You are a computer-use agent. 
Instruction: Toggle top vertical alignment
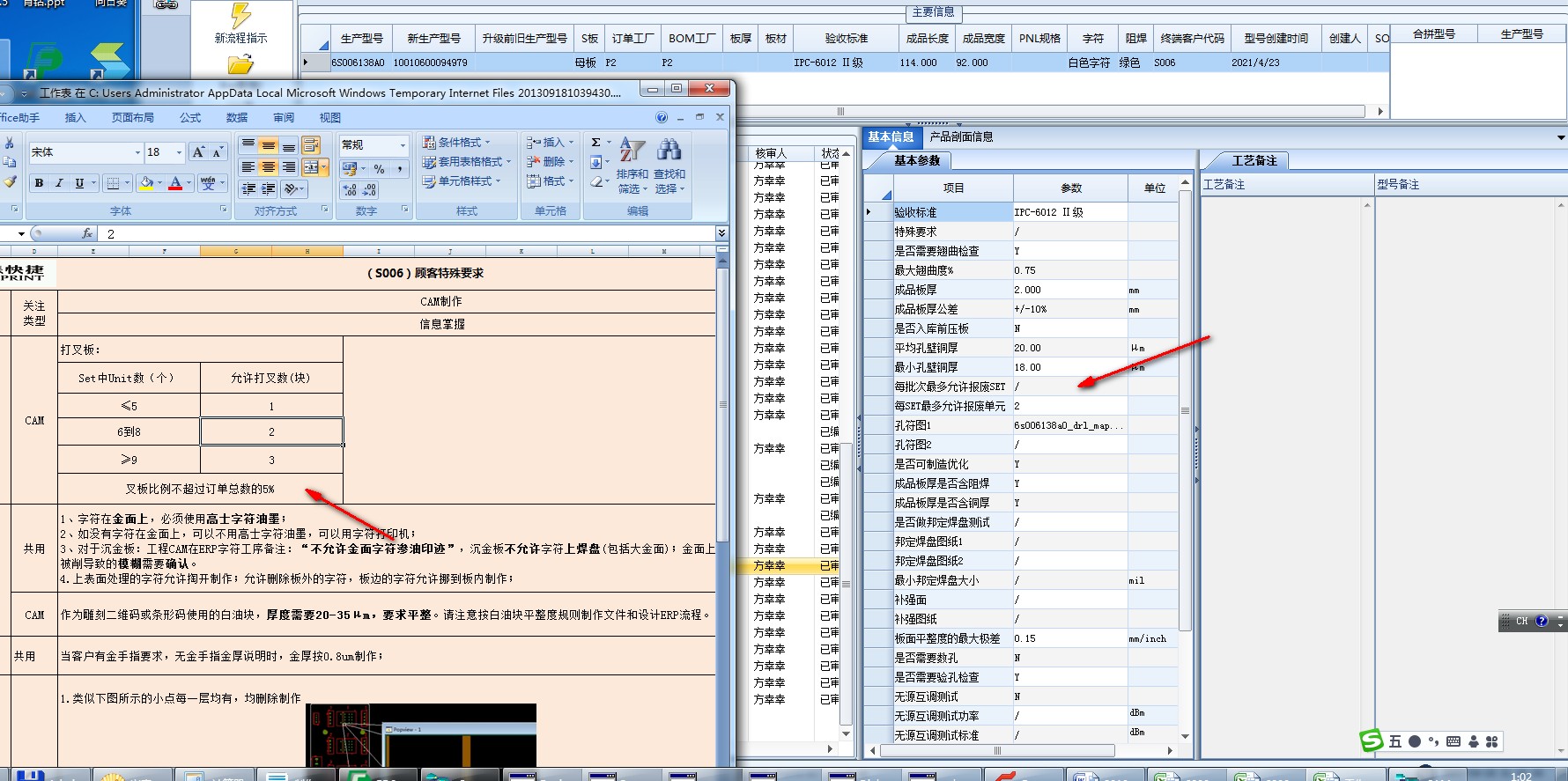248,145
